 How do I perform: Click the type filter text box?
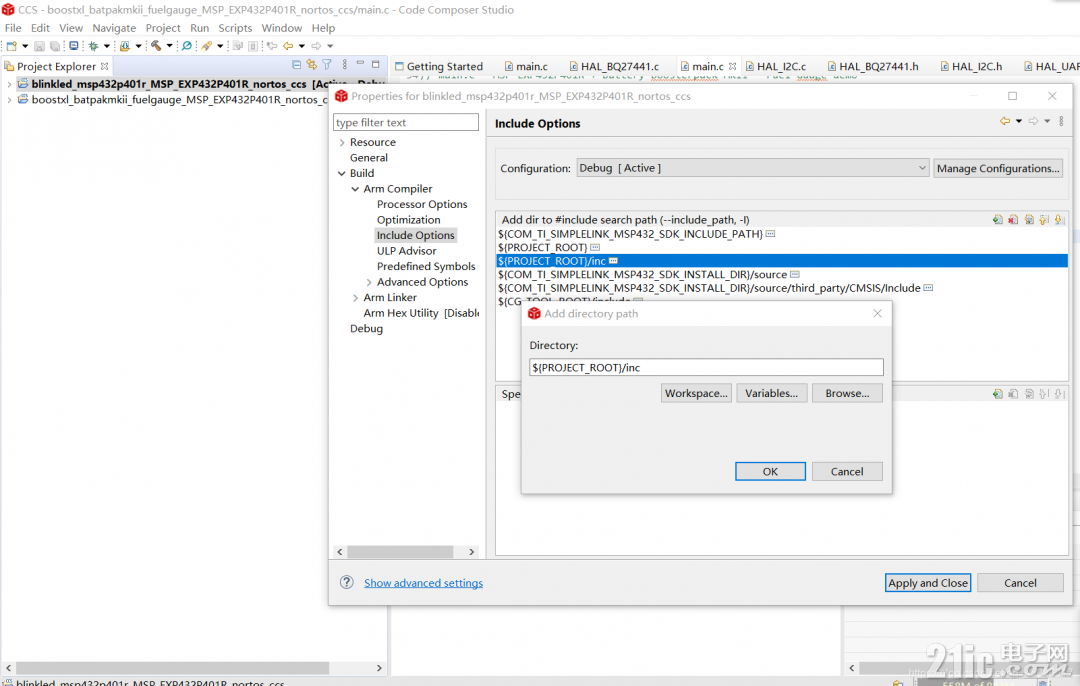(406, 122)
